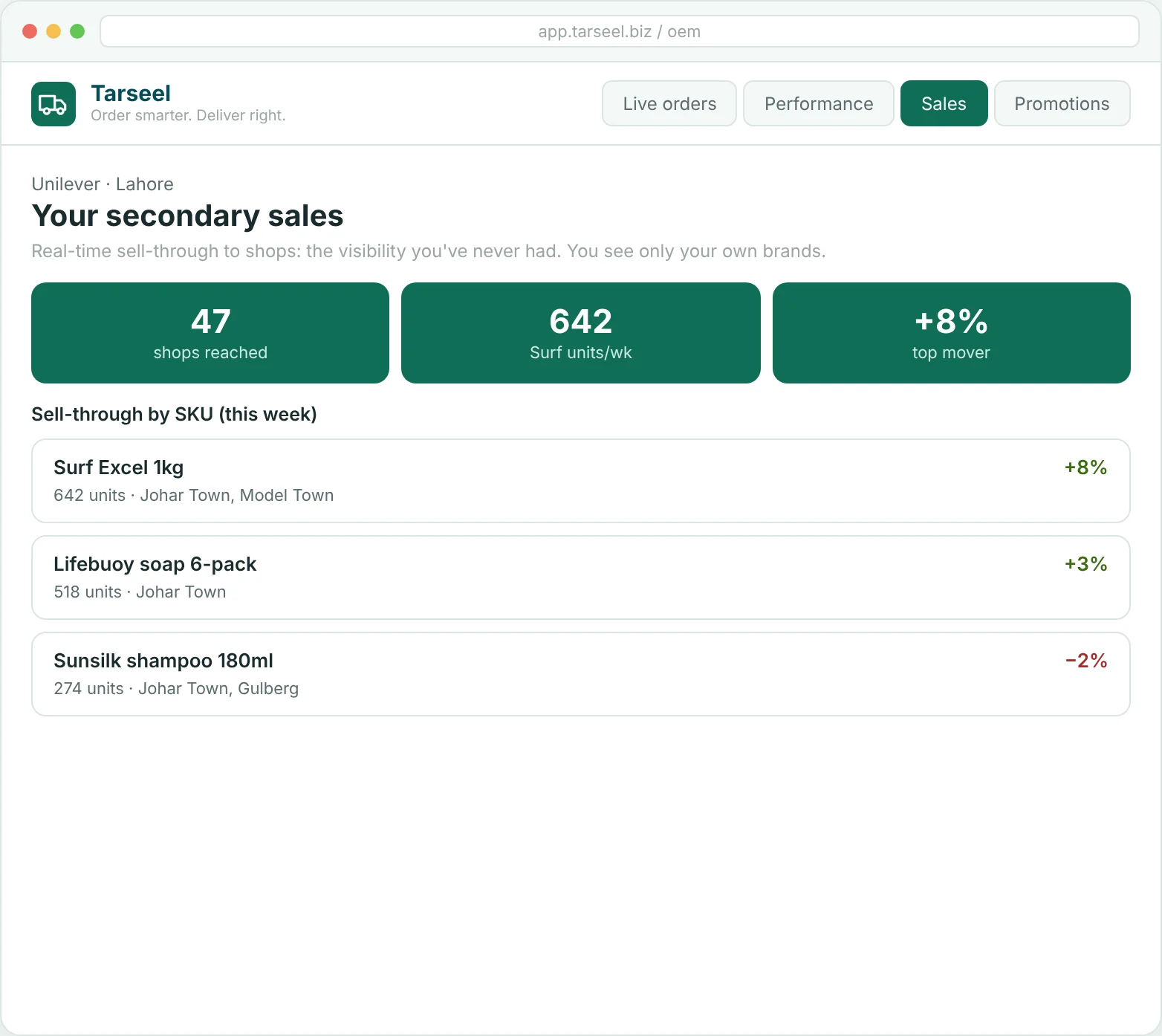Viewport: 1162px width, 1036px height.
Task: Click the green maximize window button
Action: coord(77,31)
